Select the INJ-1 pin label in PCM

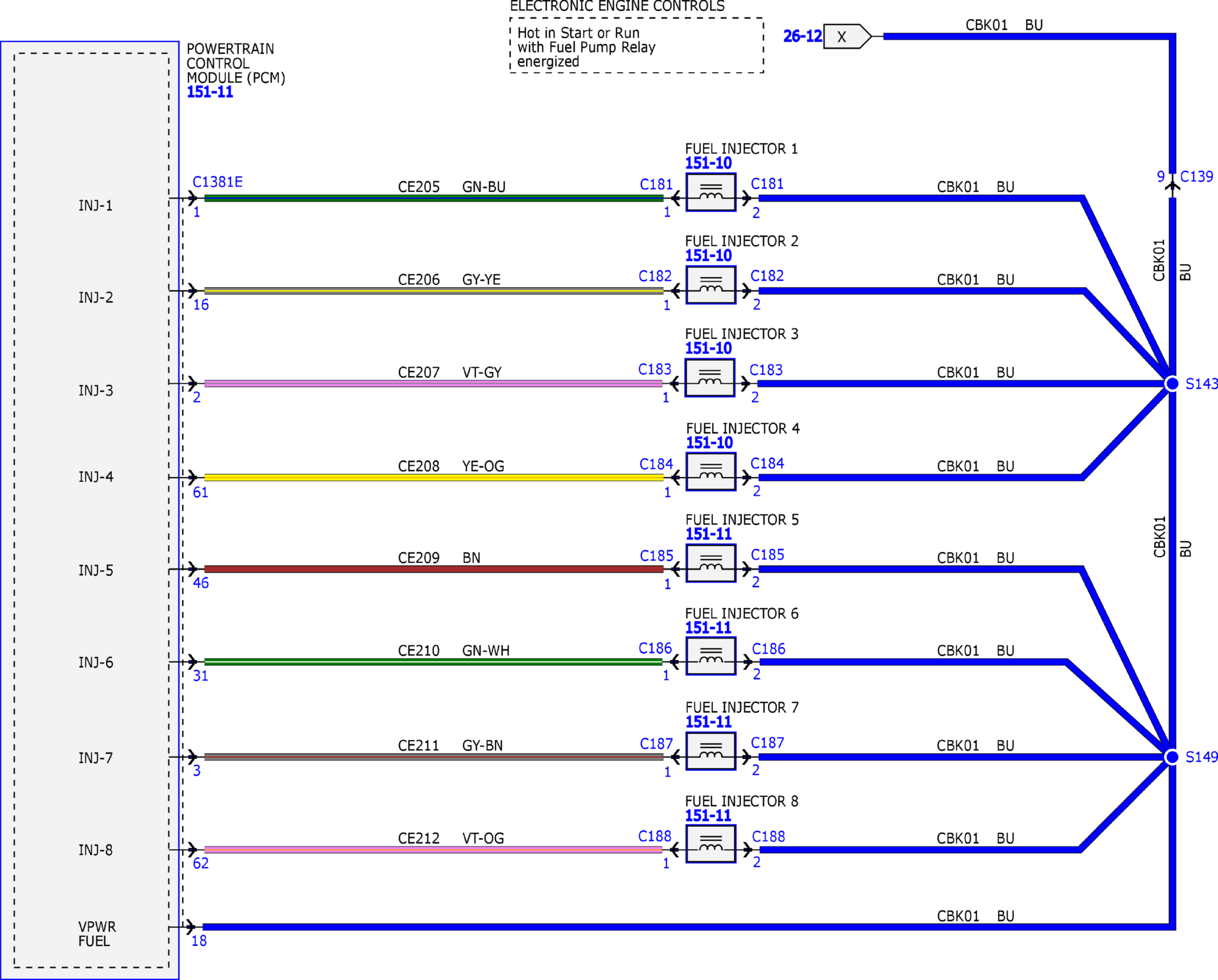[95, 205]
